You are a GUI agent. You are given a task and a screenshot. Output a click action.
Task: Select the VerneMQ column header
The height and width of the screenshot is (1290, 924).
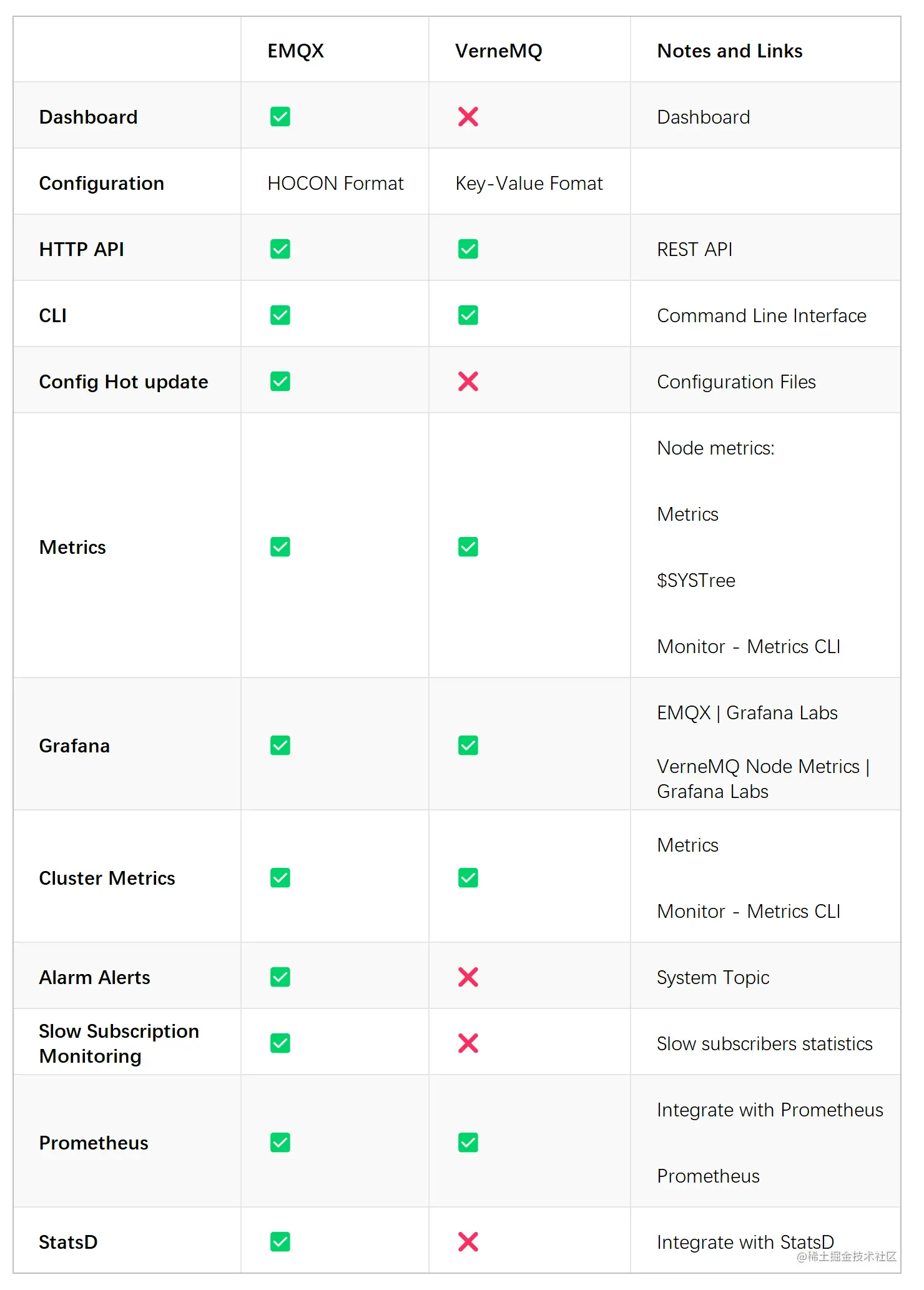click(x=498, y=51)
